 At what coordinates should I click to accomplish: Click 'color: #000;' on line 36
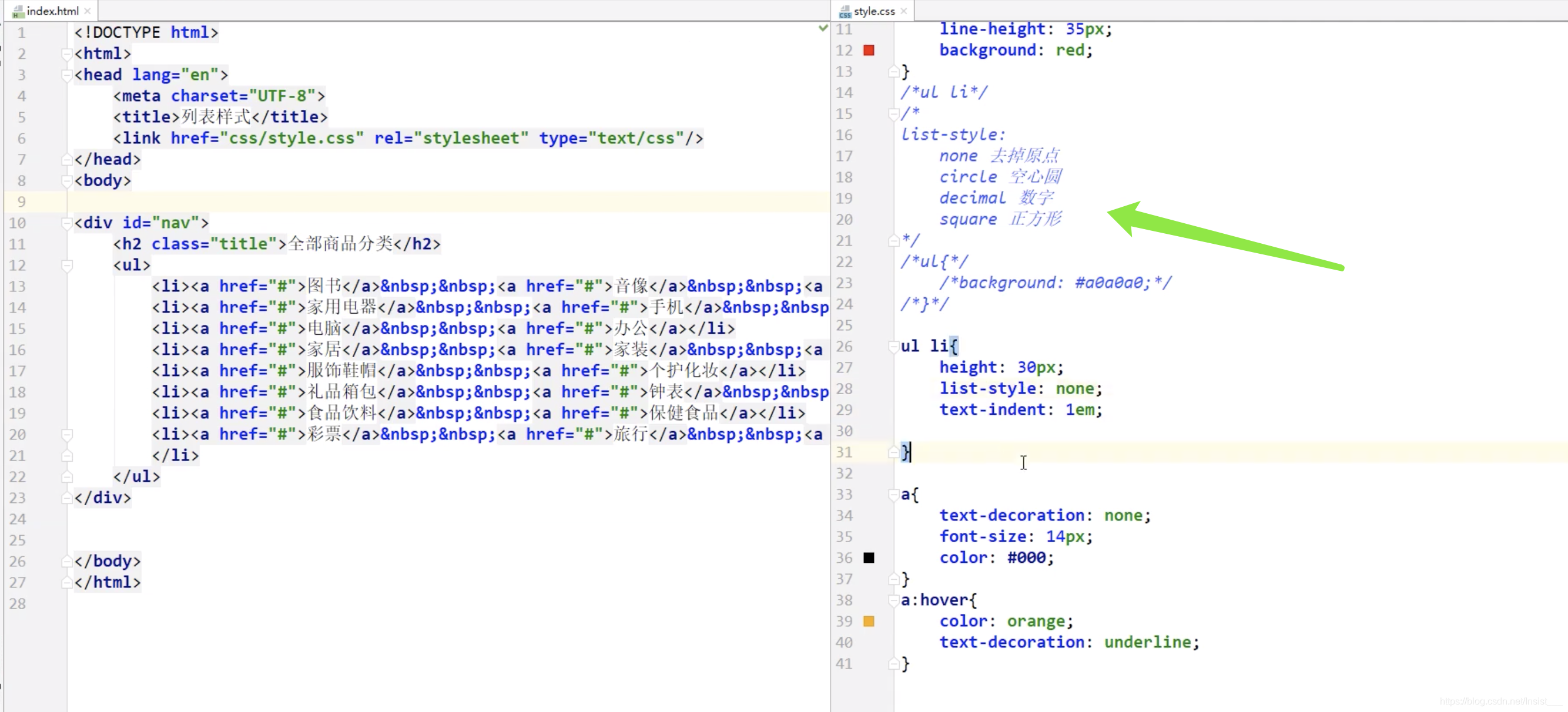coord(996,558)
